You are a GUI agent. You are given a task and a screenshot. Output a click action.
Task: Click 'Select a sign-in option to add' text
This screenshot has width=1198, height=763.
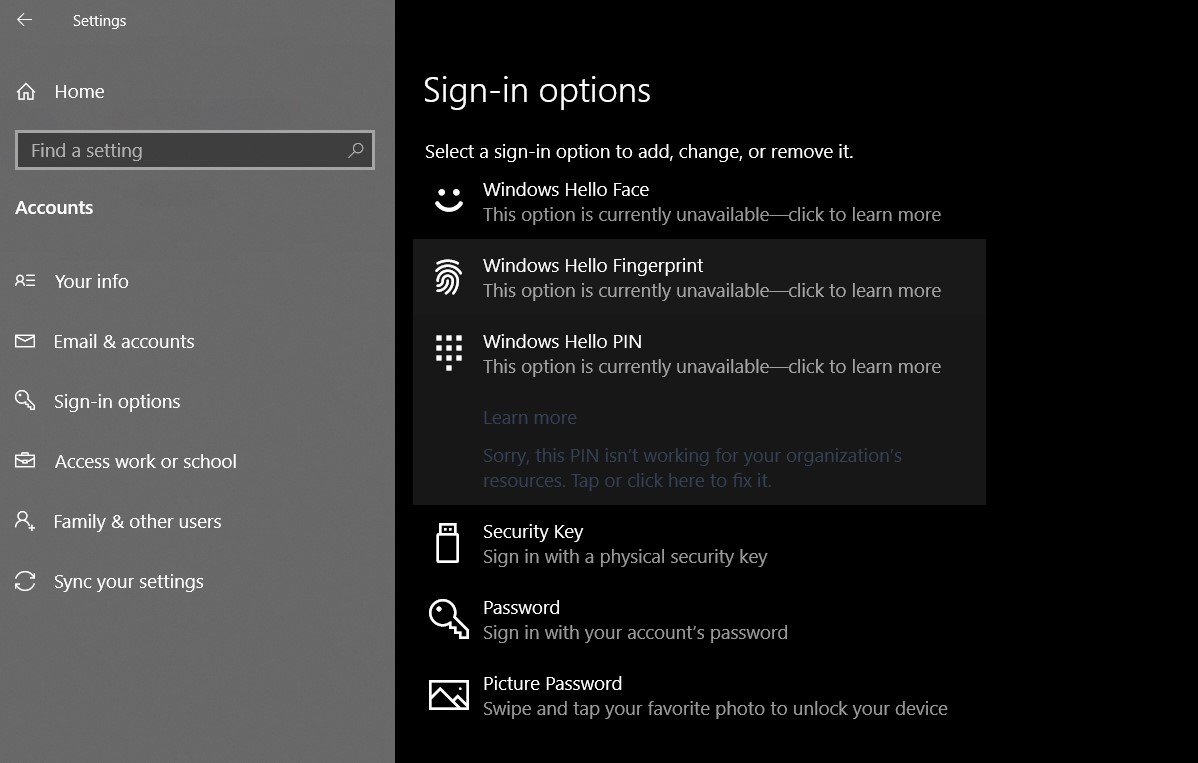point(639,151)
